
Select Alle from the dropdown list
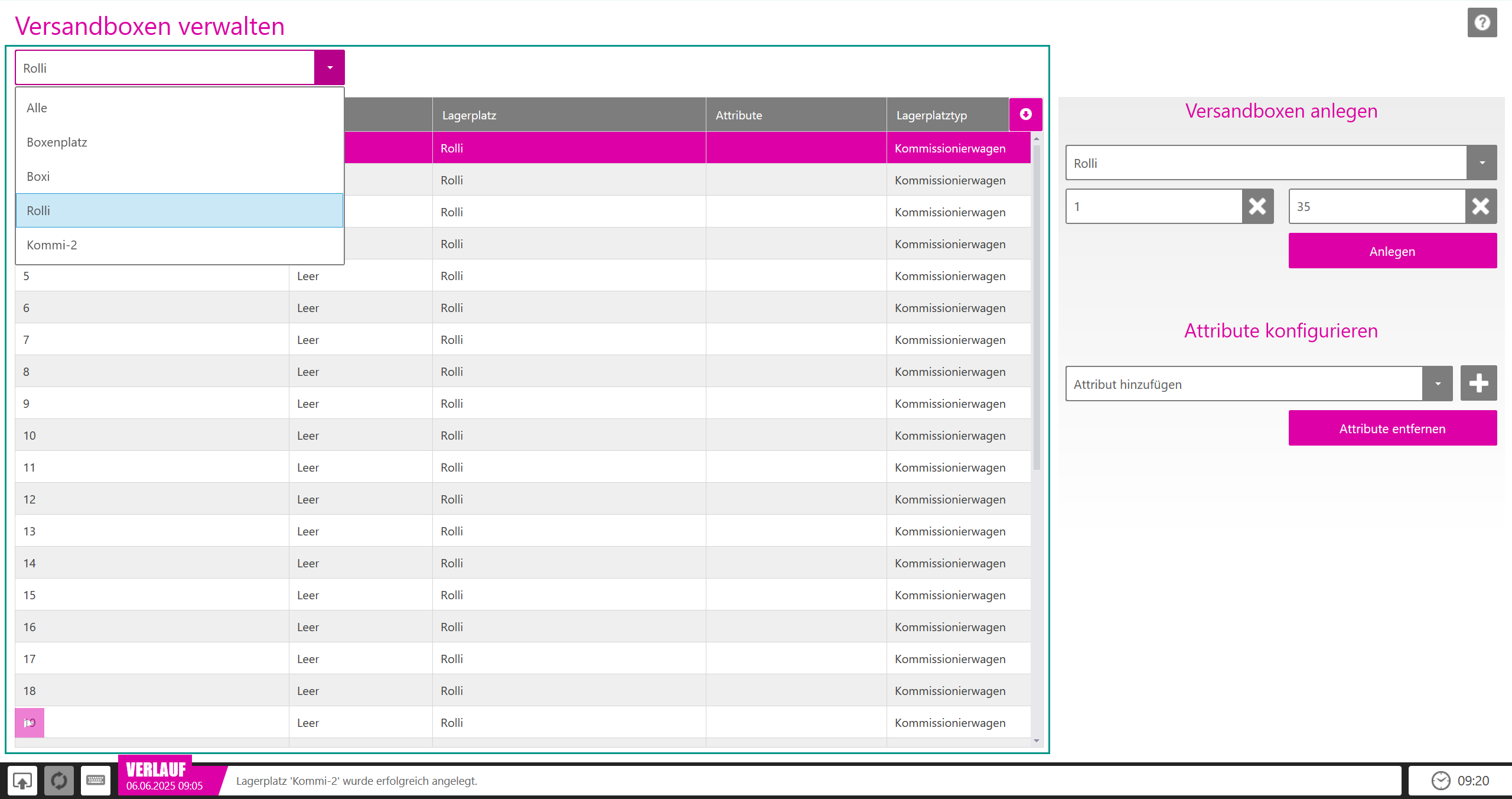point(37,108)
